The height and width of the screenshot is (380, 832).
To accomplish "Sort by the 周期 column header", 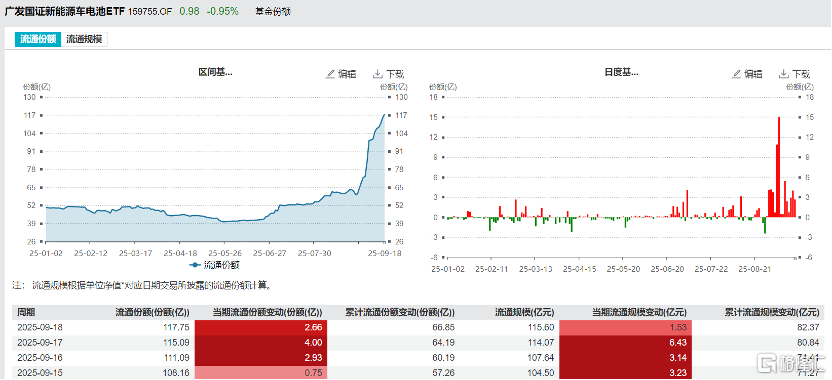I will (x=27, y=312).
